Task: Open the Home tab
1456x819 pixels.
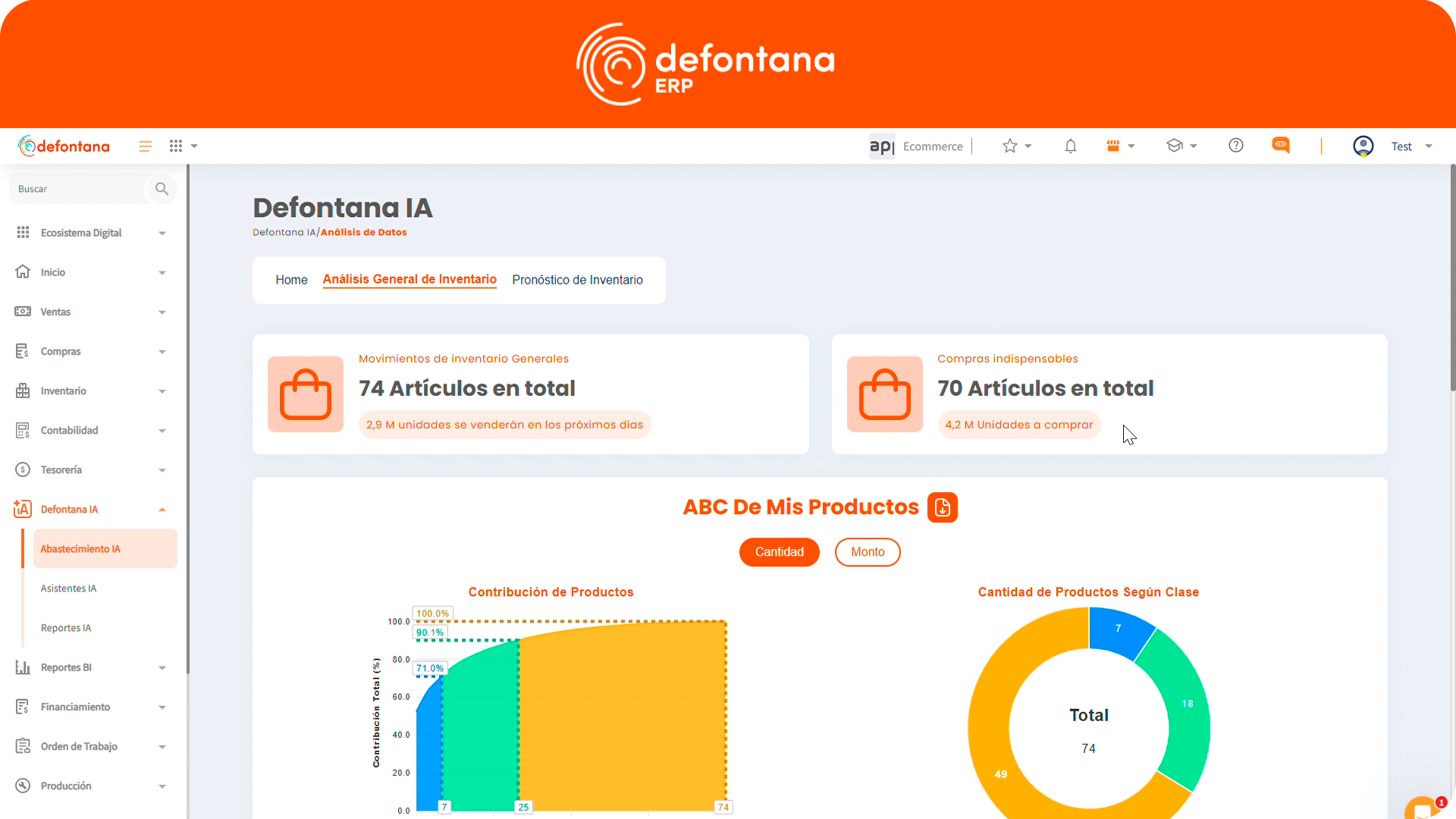Action: pos(291,280)
